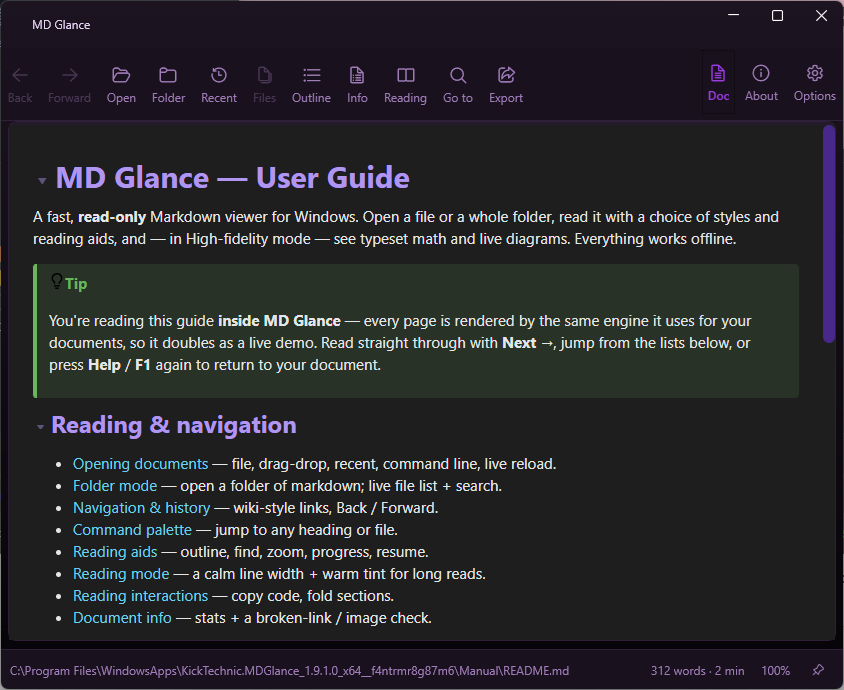Maximize the MD Glance window

pyautogui.click(x=777, y=16)
